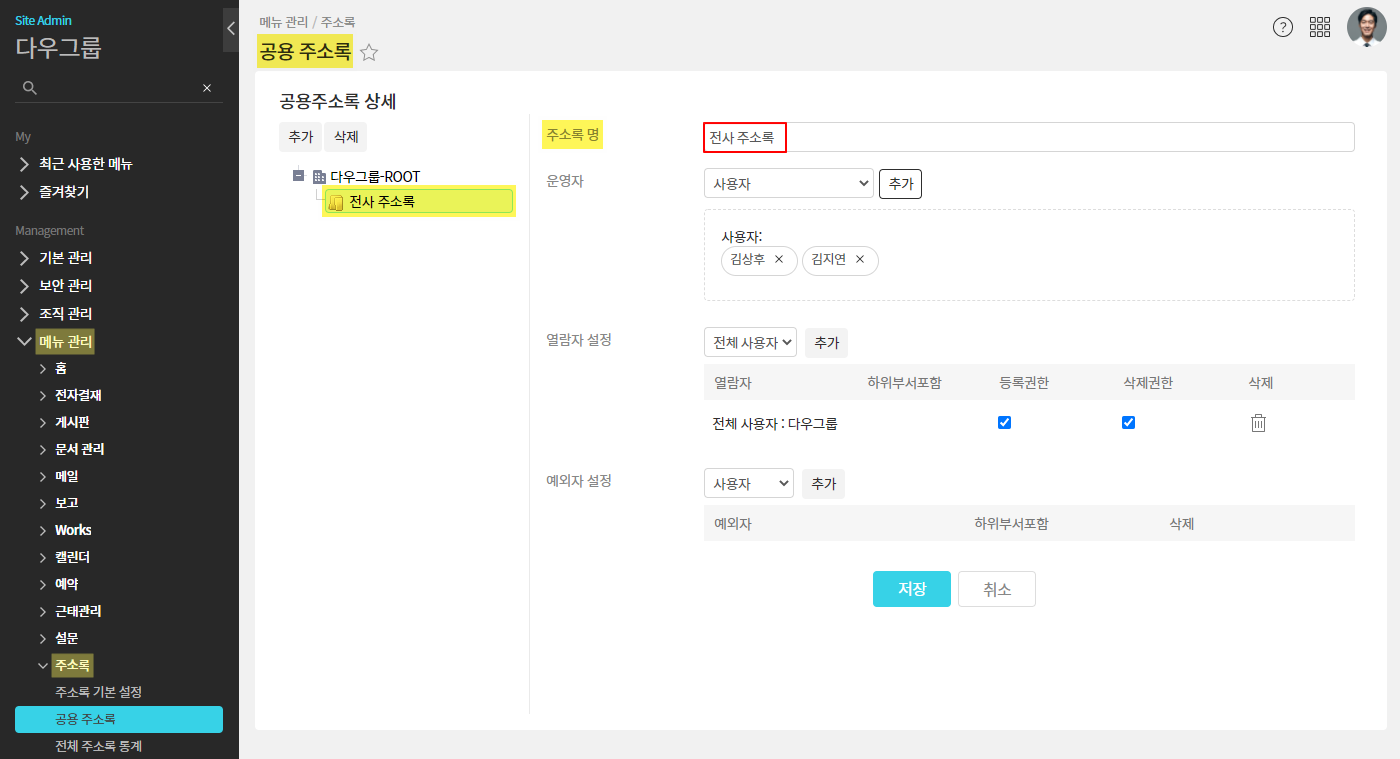Open the 운영자 type dropdown
1400x759 pixels.
pos(788,184)
